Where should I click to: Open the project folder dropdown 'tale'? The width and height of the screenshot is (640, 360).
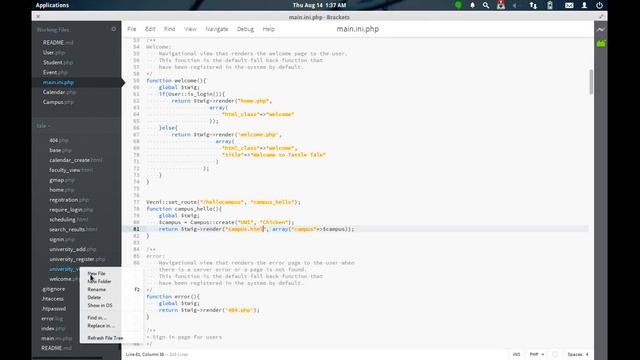(43, 126)
